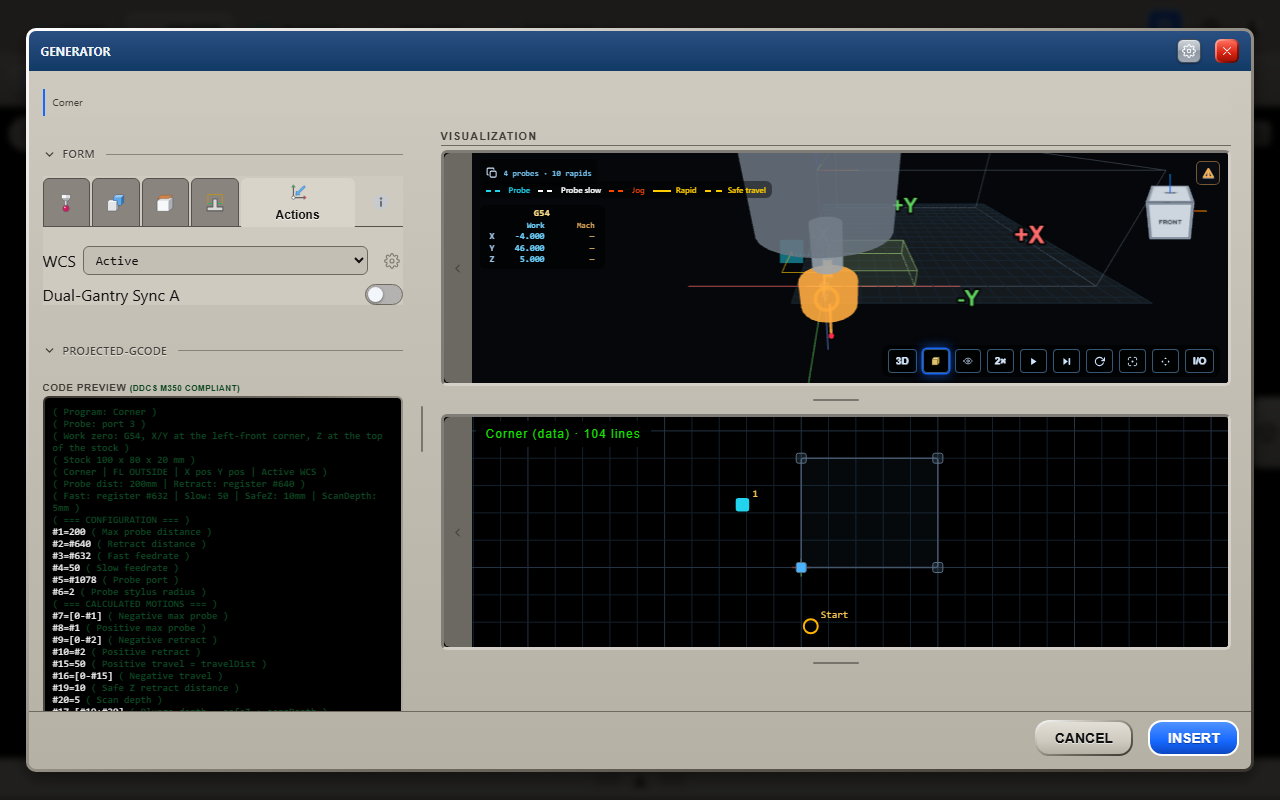Click the 'Safe travel' legend entry
Viewport: 1280px width, 800px height.
click(738, 190)
